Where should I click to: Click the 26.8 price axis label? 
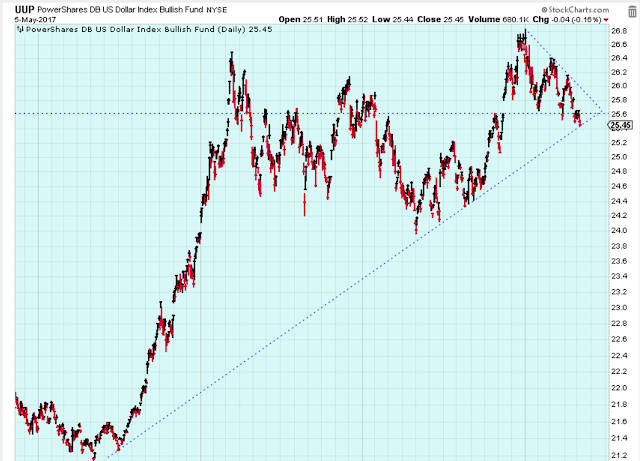pos(619,31)
